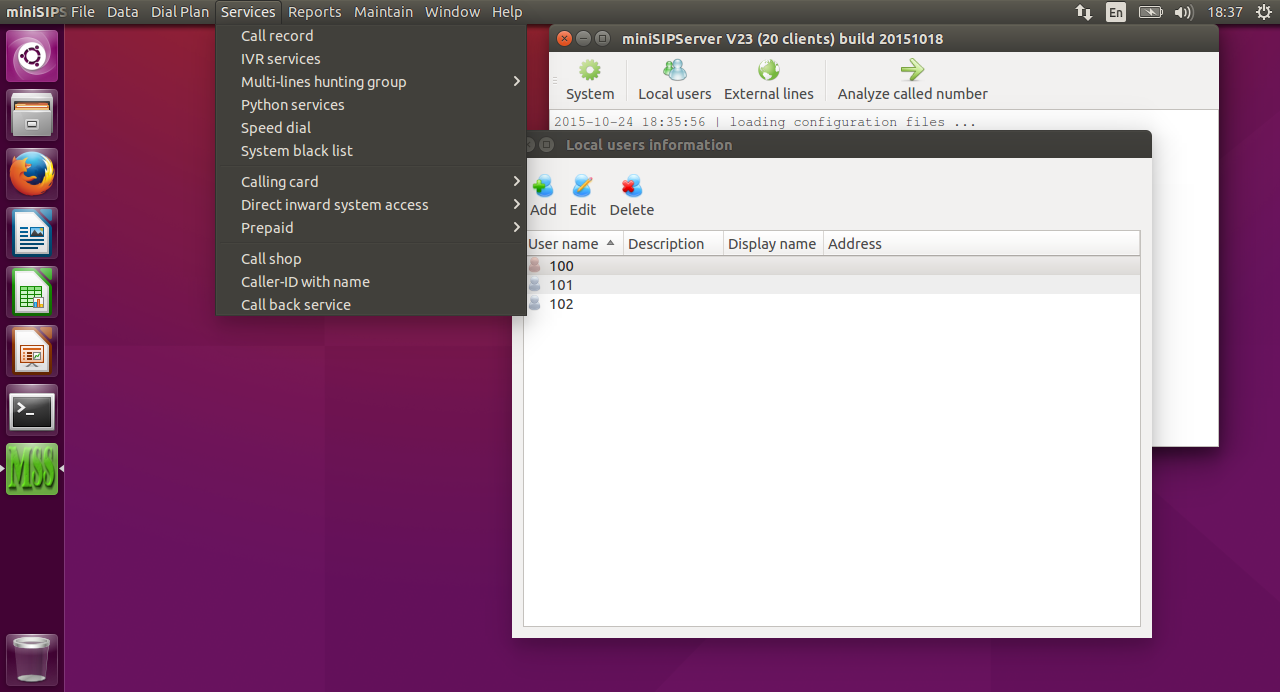Image resolution: width=1280 pixels, height=692 pixels.
Task: Choose System black list menu entry
Action: point(371,151)
